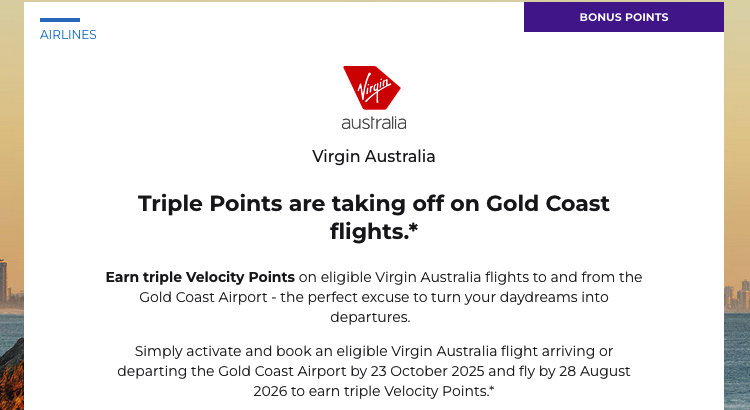Image resolution: width=750 pixels, height=410 pixels.
Task: Click the Virgin Australia partner name text
Action: coord(374,156)
